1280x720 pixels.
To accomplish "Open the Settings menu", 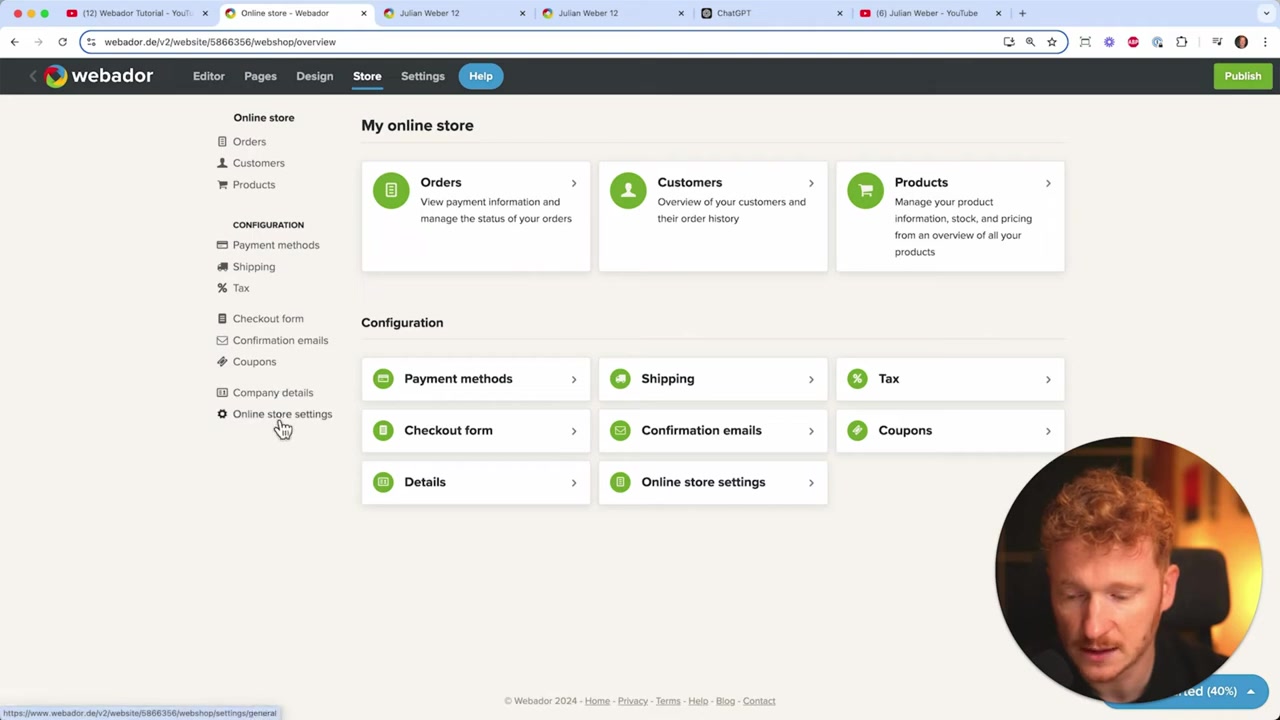I will pos(423,76).
